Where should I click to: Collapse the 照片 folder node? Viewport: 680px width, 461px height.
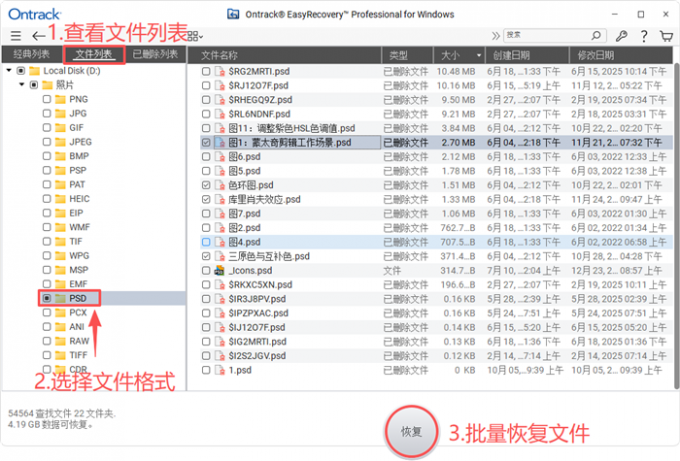tap(22, 85)
